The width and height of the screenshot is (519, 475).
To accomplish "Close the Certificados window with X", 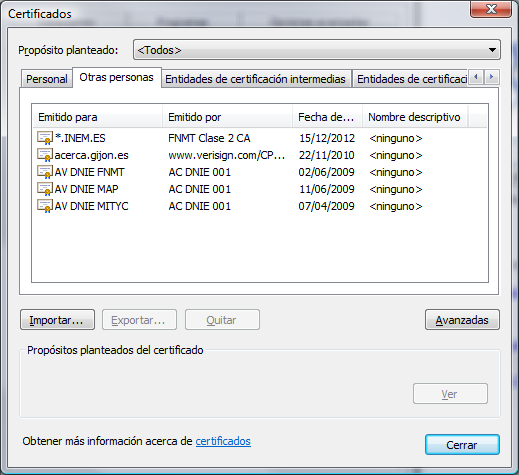I will (491, 9).
